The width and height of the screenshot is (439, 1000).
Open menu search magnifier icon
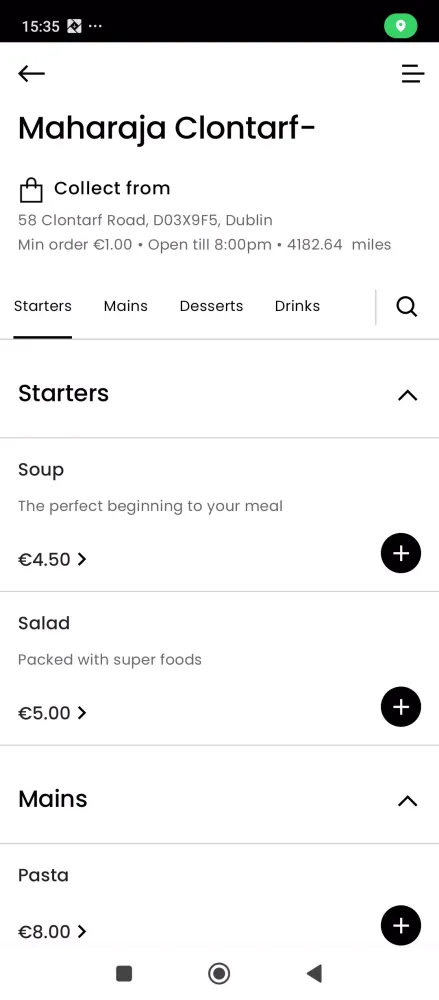pos(406,307)
